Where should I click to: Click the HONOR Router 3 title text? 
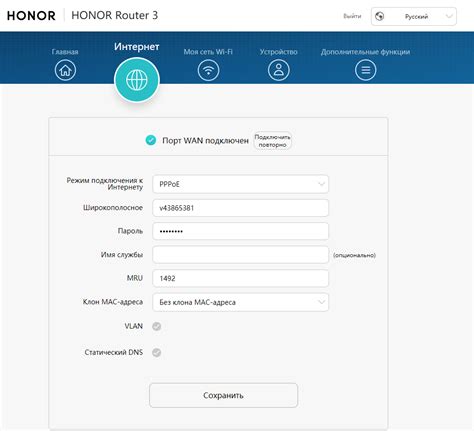click(x=115, y=15)
